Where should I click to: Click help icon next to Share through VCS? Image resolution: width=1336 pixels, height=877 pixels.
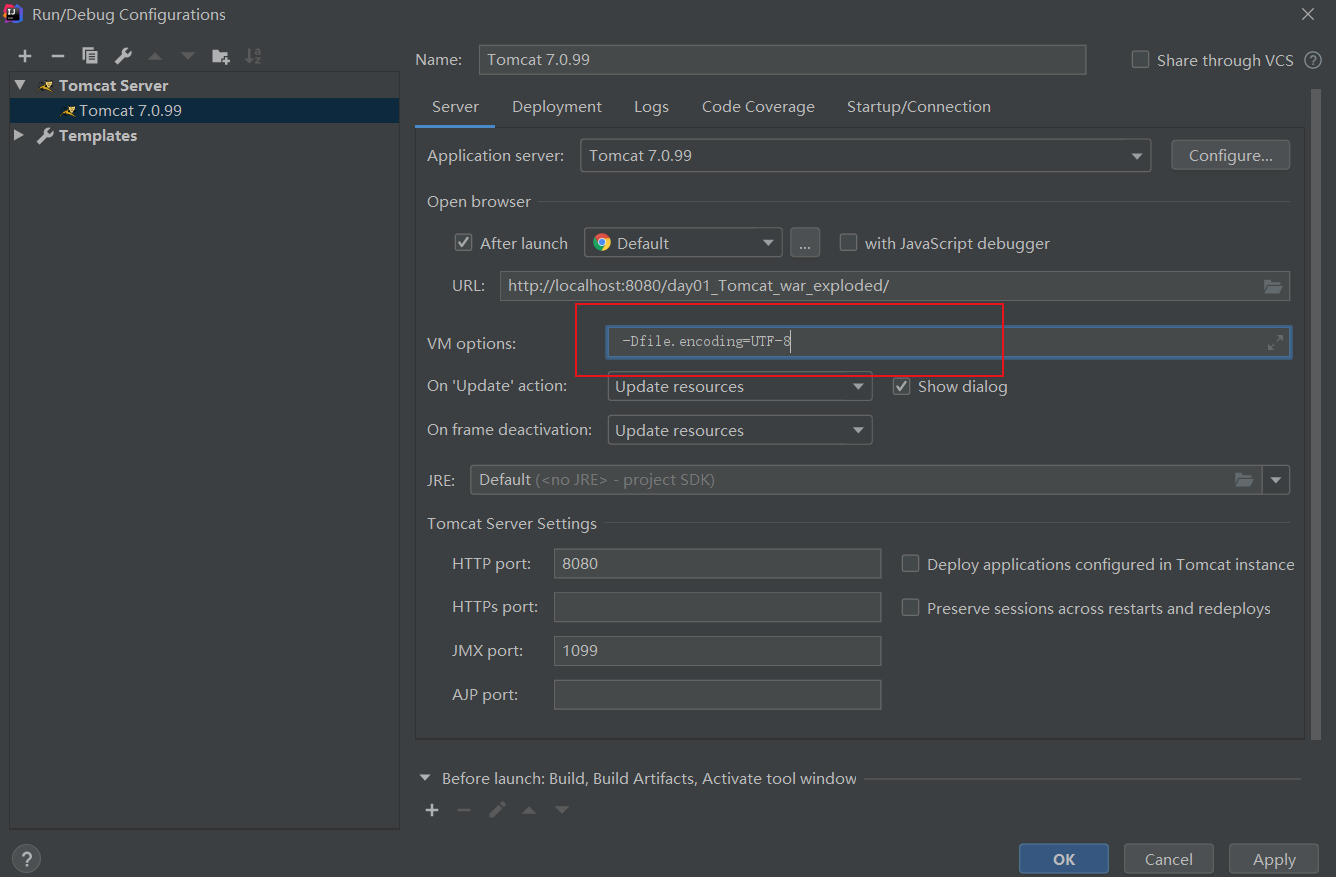(x=1313, y=60)
